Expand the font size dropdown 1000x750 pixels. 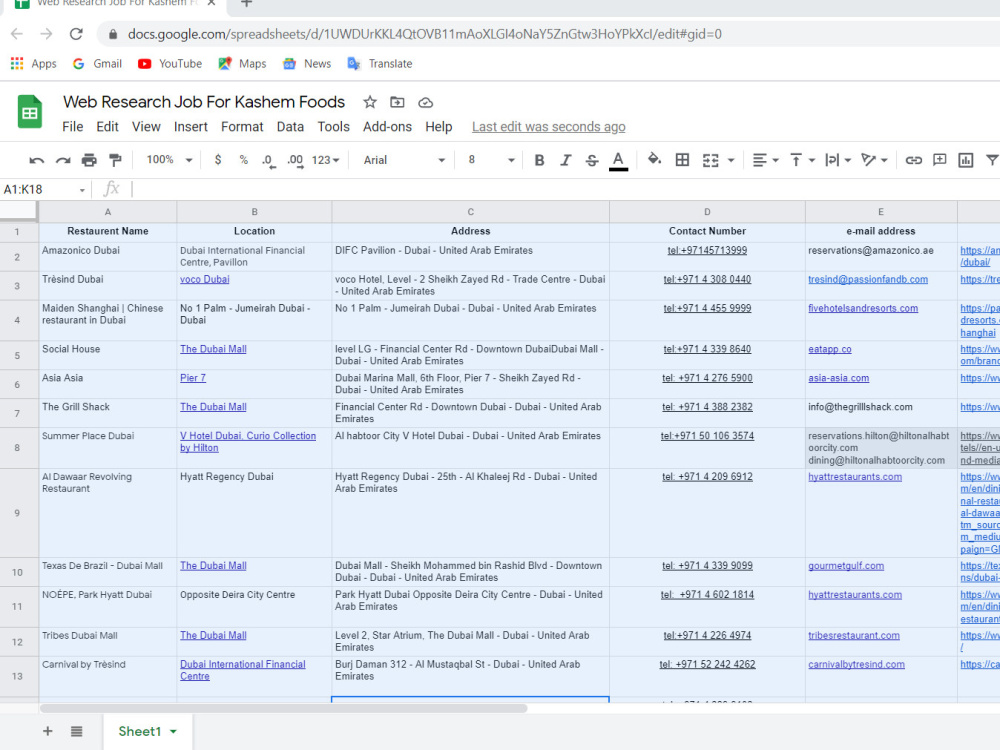pyautogui.click(x=490, y=160)
